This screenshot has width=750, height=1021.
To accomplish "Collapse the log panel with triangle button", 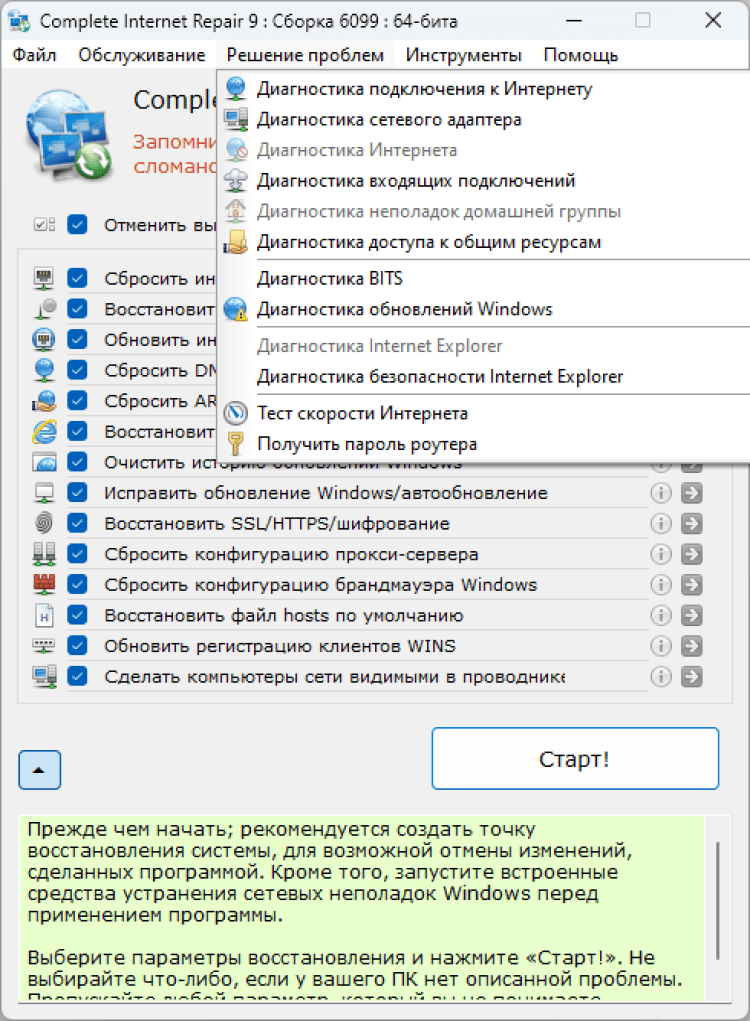I will tap(39, 770).
